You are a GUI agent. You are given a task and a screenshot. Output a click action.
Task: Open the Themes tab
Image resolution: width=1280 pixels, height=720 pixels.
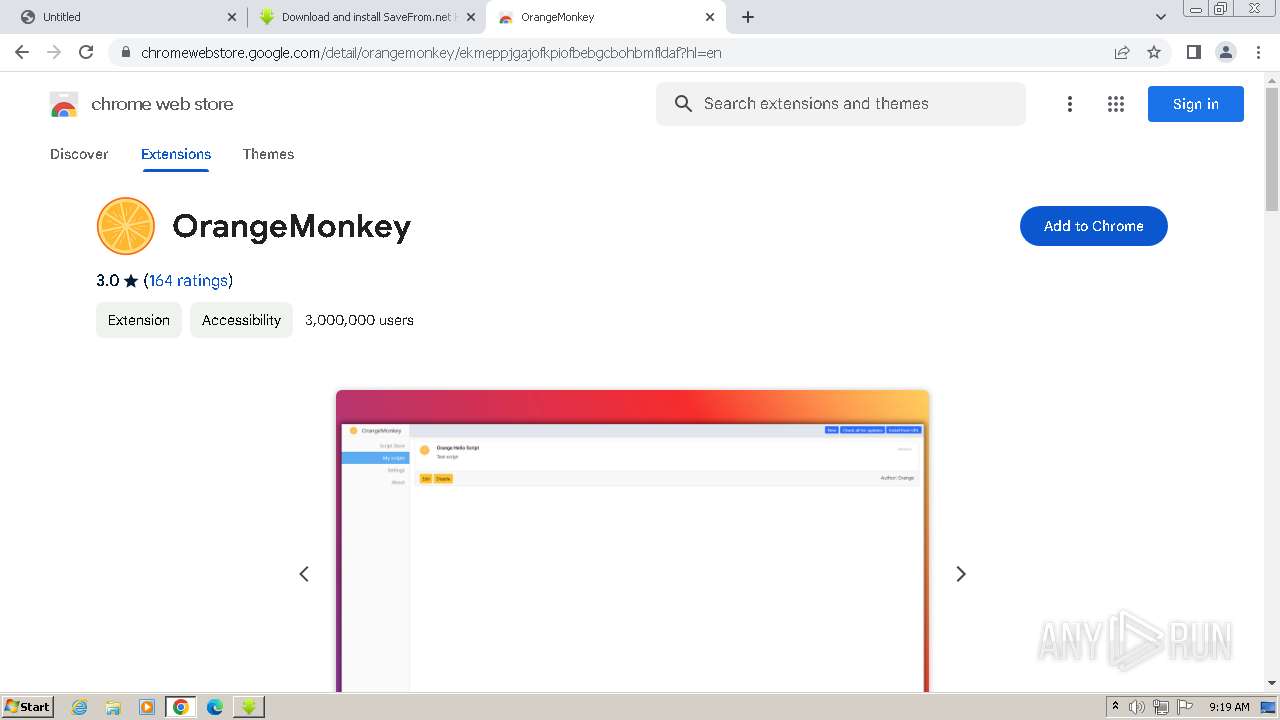pyautogui.click(x=268, y=154)
